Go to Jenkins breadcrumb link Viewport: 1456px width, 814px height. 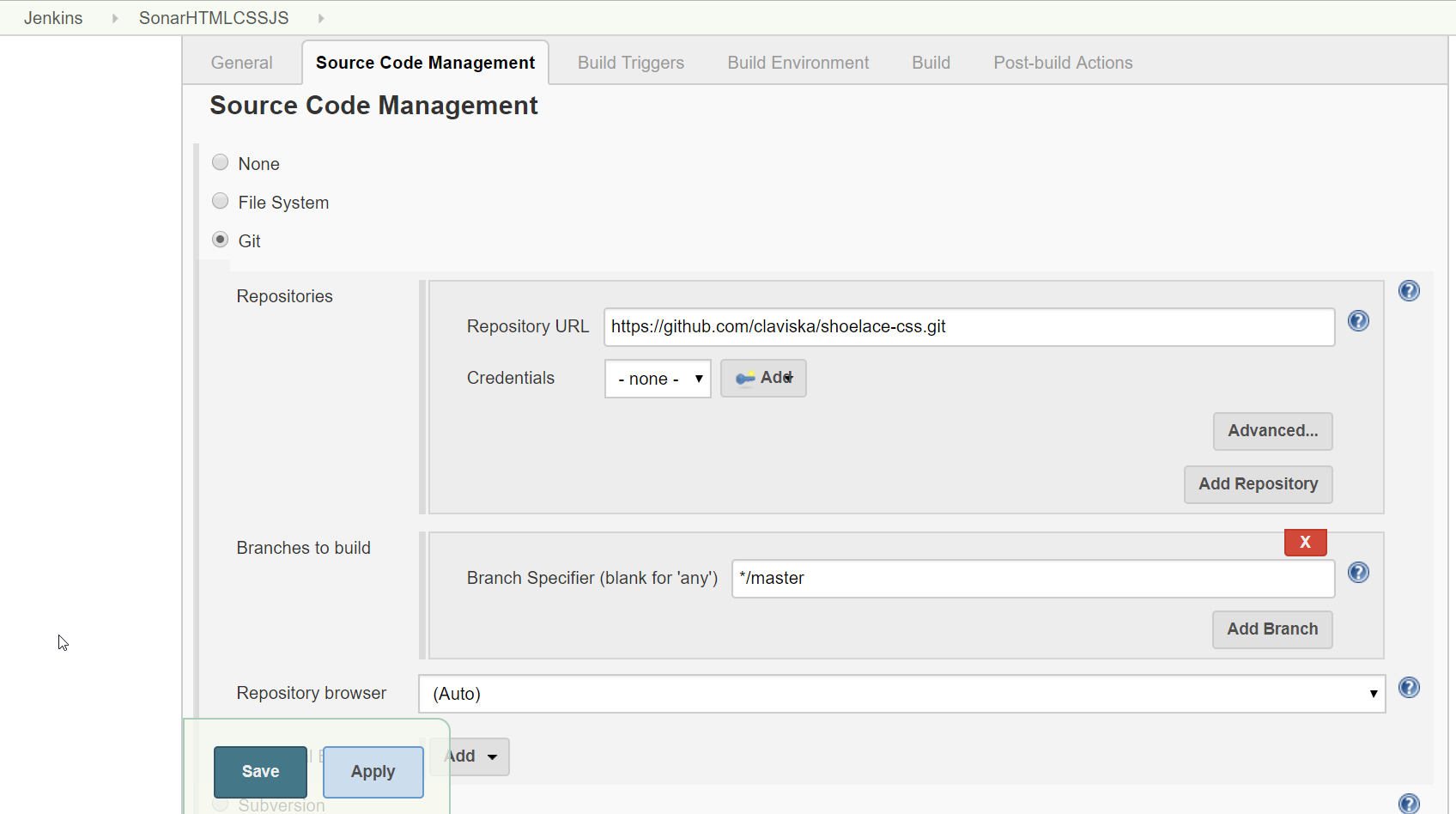pos(53,18)
